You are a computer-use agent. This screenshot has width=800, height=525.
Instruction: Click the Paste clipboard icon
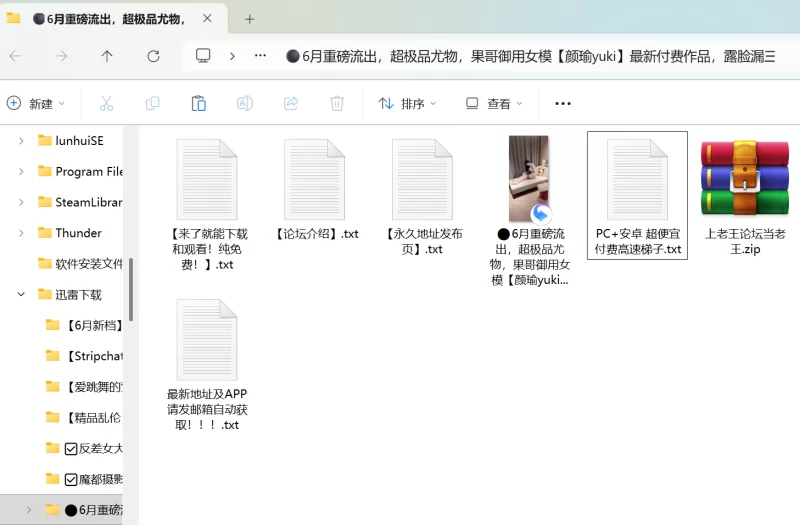(198, 103)
